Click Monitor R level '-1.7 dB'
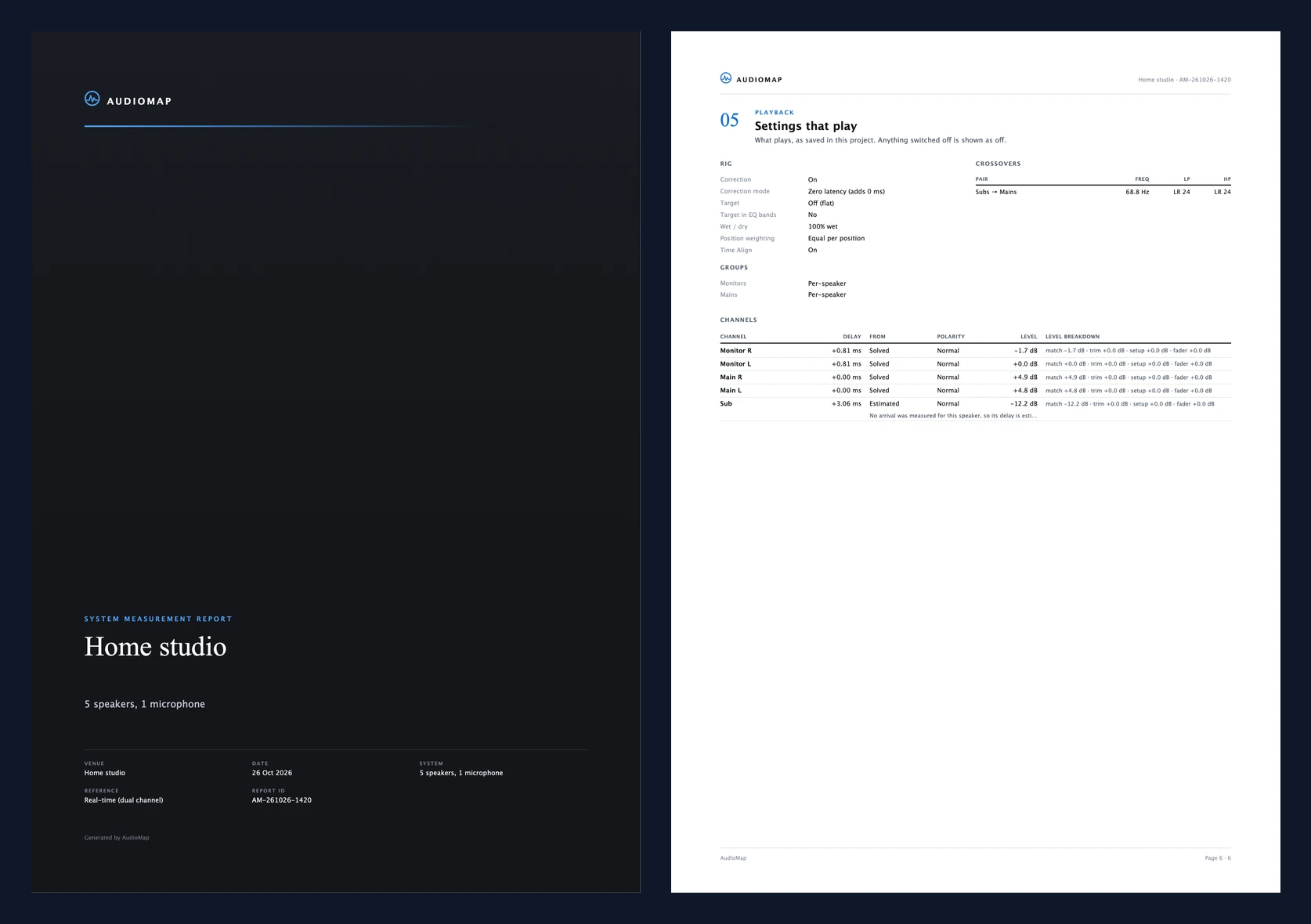Screen dimensions: 1311x924 pos(1025,351)
